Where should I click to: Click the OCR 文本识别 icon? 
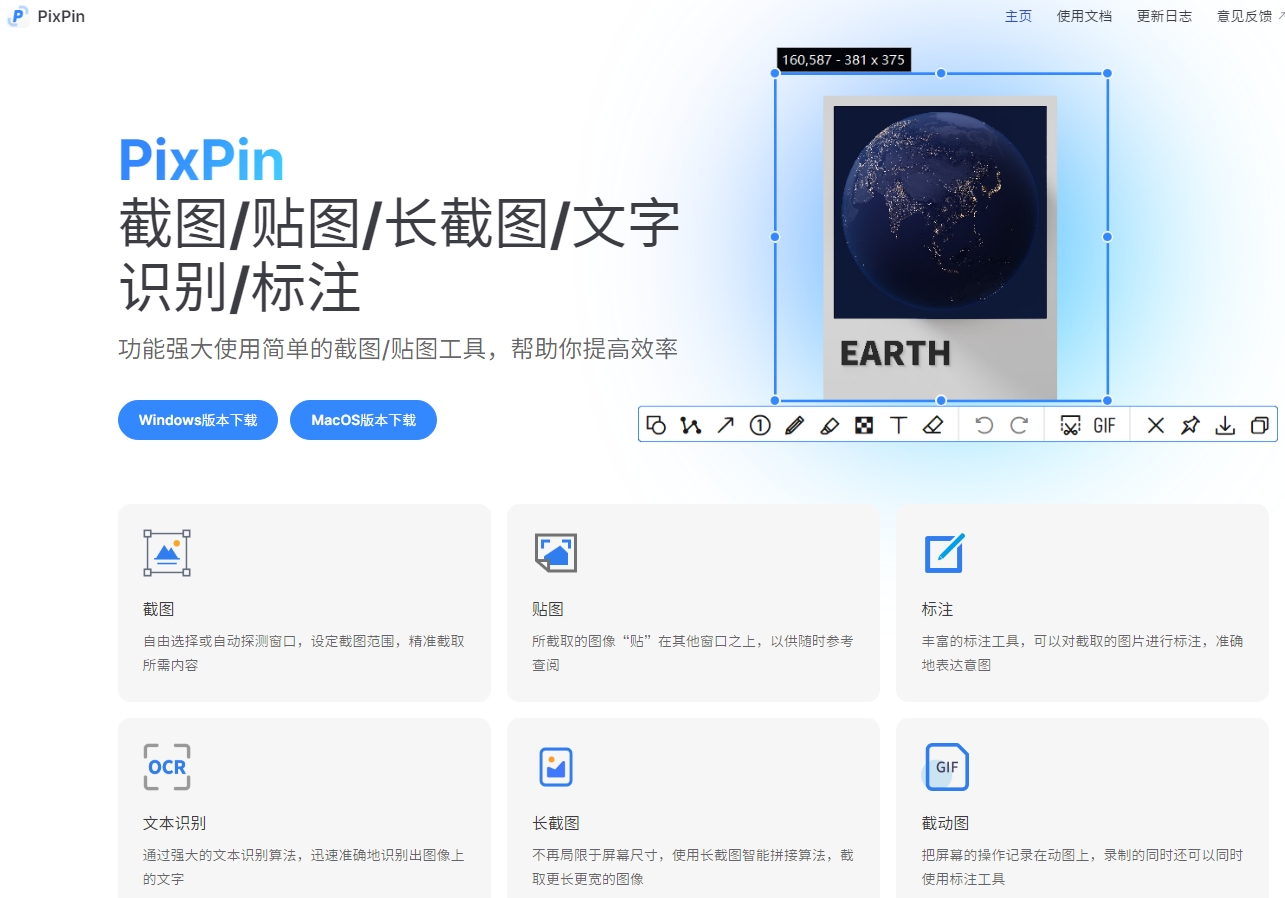[167, 767]
